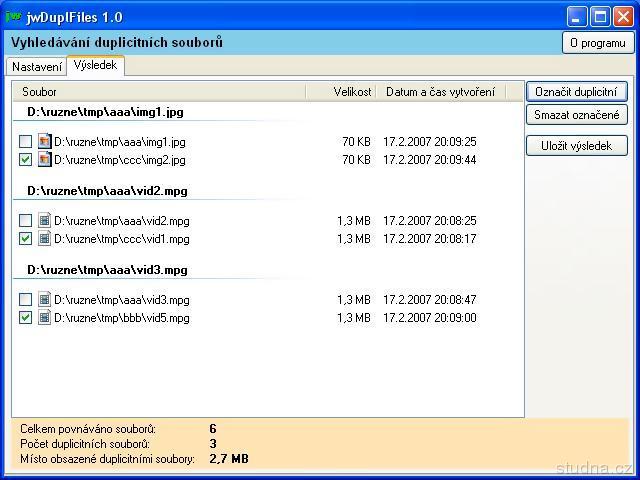Click the image icon beside ccc\img2.jpg
Viewport: 640px width, 480px height.
(x=44, y=160)
